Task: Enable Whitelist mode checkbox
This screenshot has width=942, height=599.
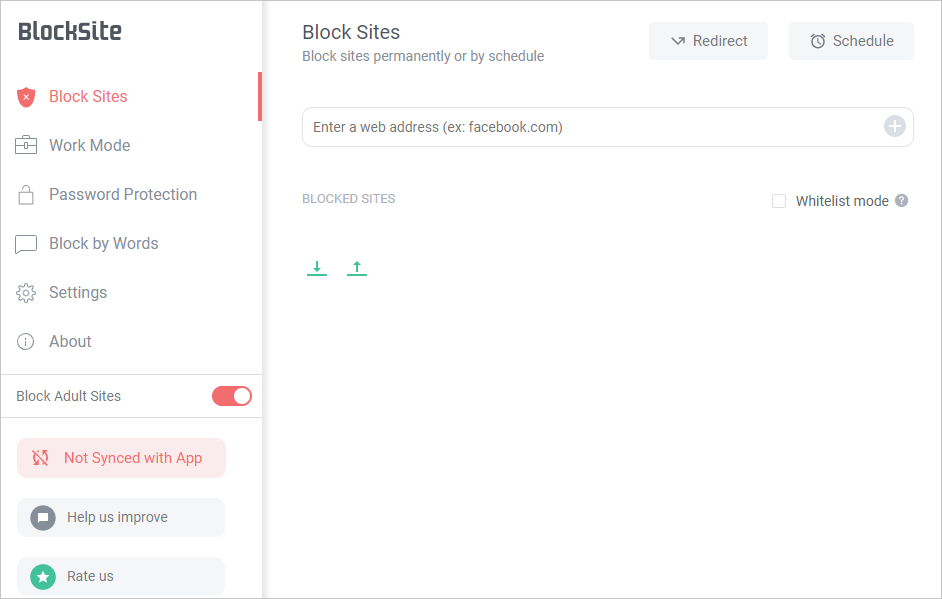Action: click(779, 200)
